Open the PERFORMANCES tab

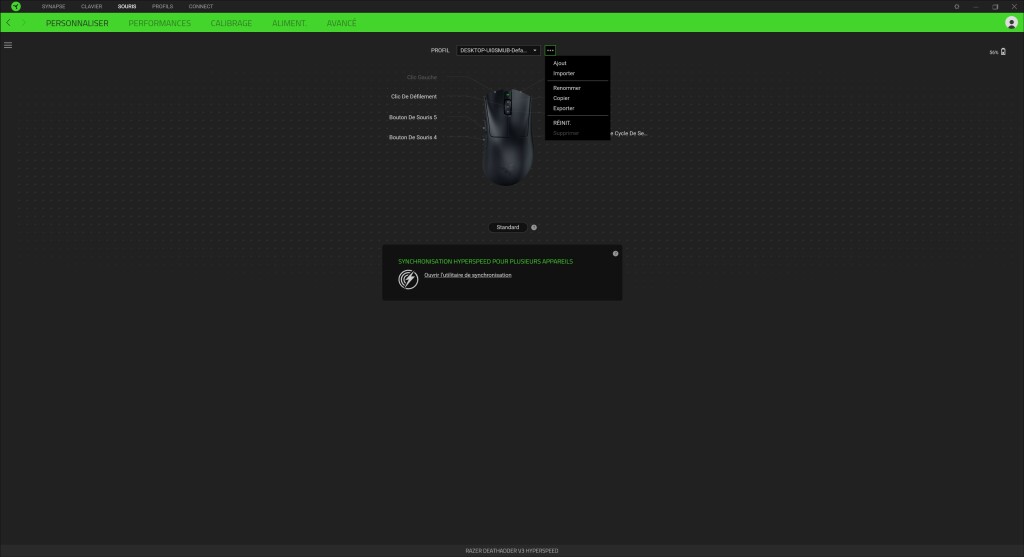[159, 23]
